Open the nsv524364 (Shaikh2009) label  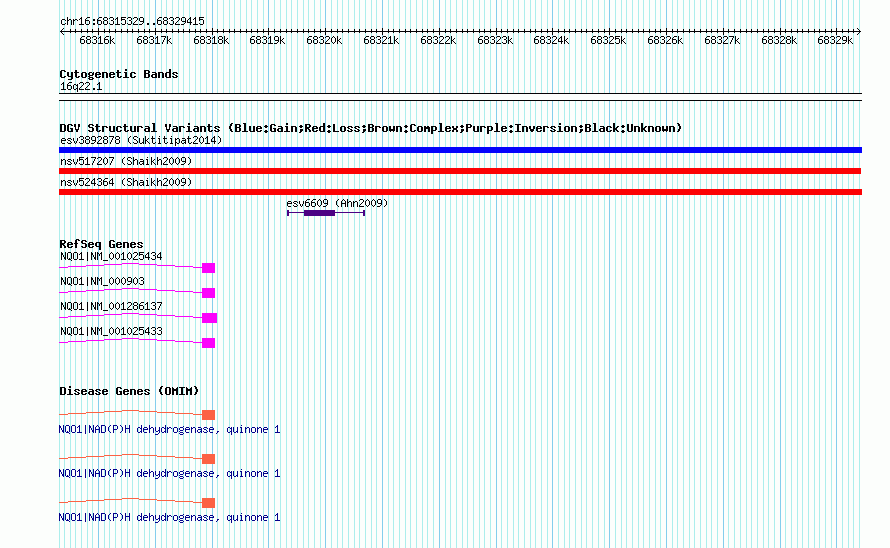tap(126, 182)
